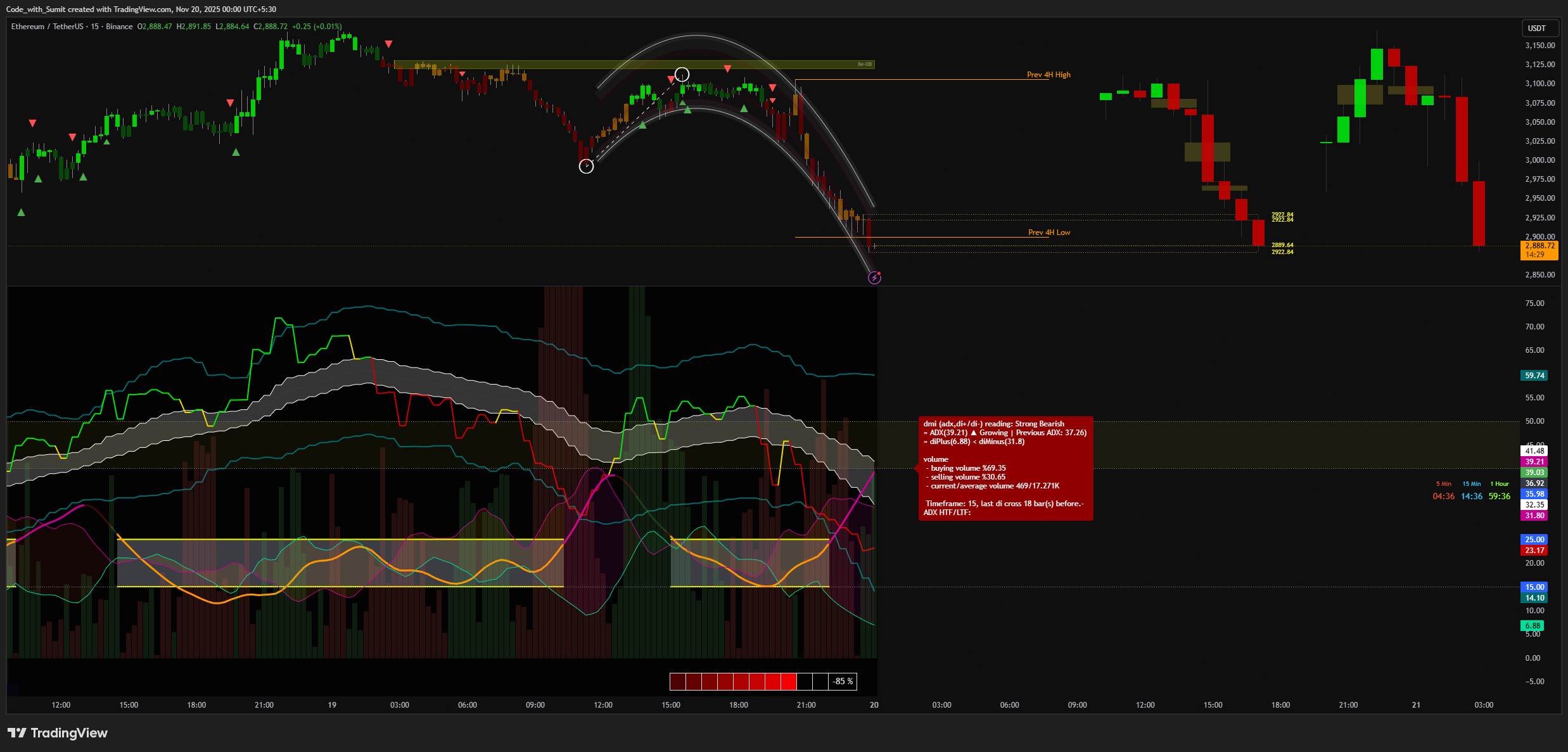
Task: Click the TradingView logo at bottom left
Action: 58,733
